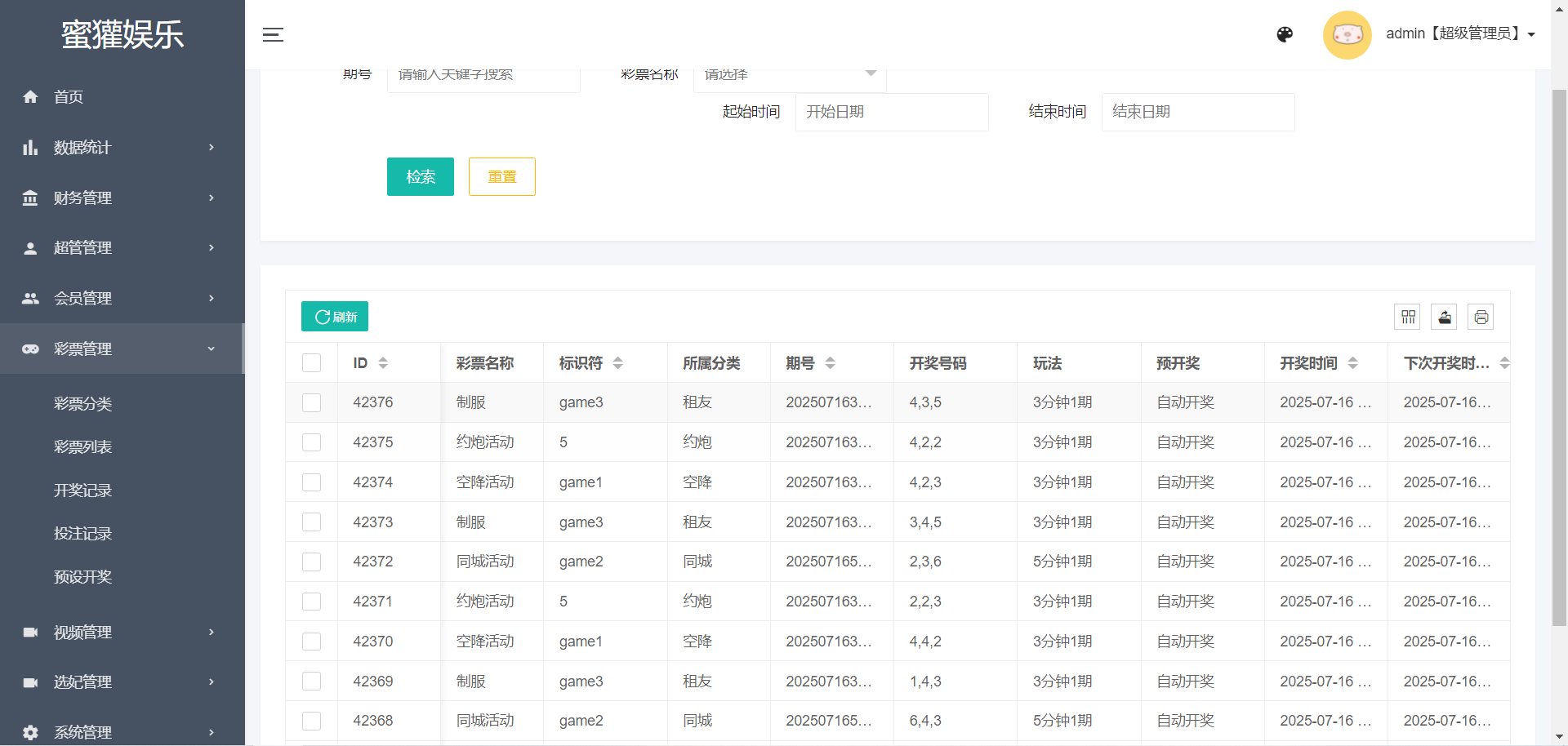
Task: Click the 检索 search button
Action: (x=420, y=176)
